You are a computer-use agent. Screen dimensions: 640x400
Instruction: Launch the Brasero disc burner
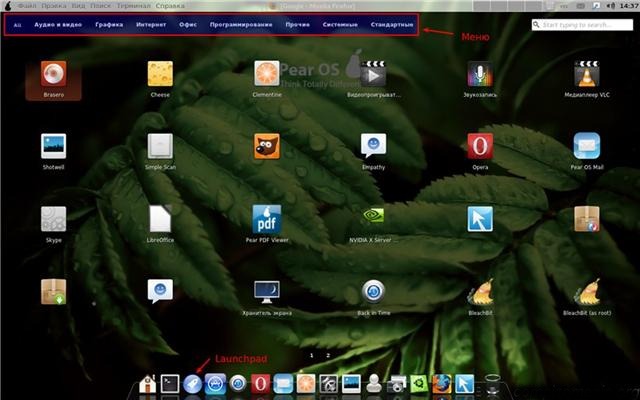(53, 74)
